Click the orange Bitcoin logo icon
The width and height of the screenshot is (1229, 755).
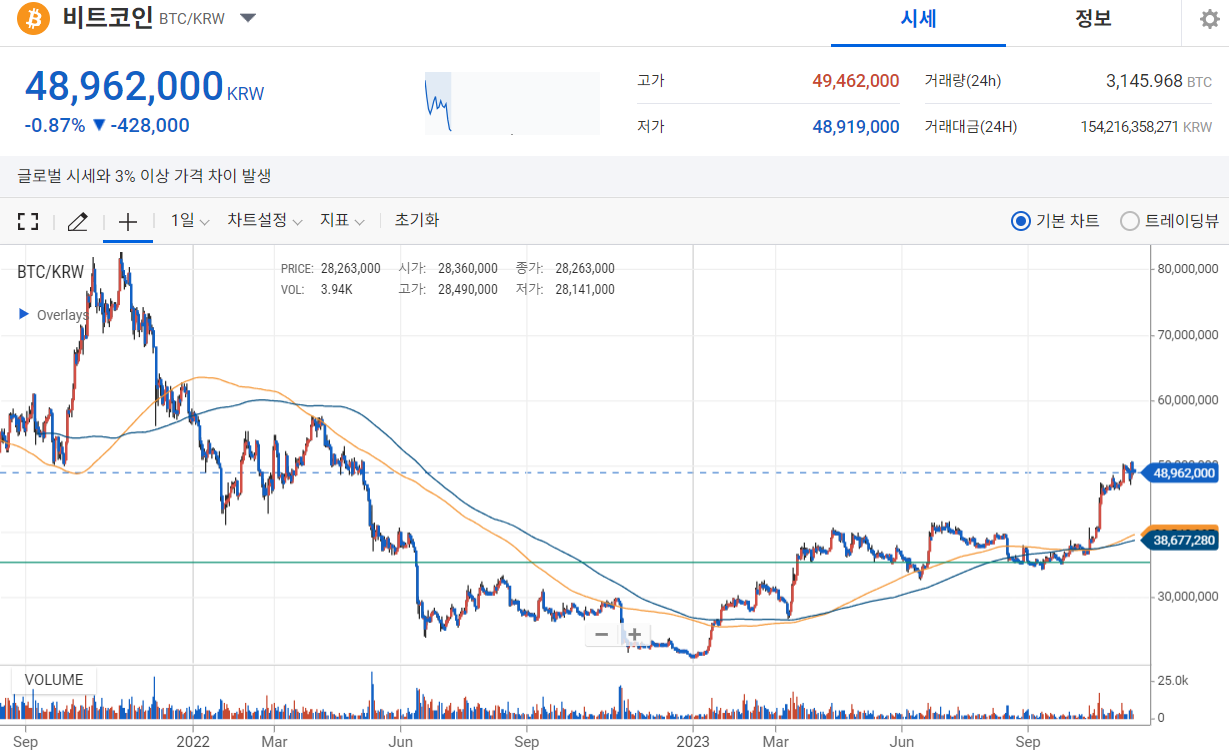34,18
